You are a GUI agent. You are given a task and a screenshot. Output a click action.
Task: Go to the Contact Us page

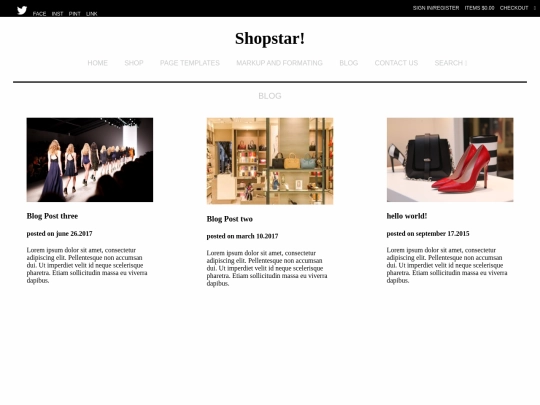coord(396,63)
